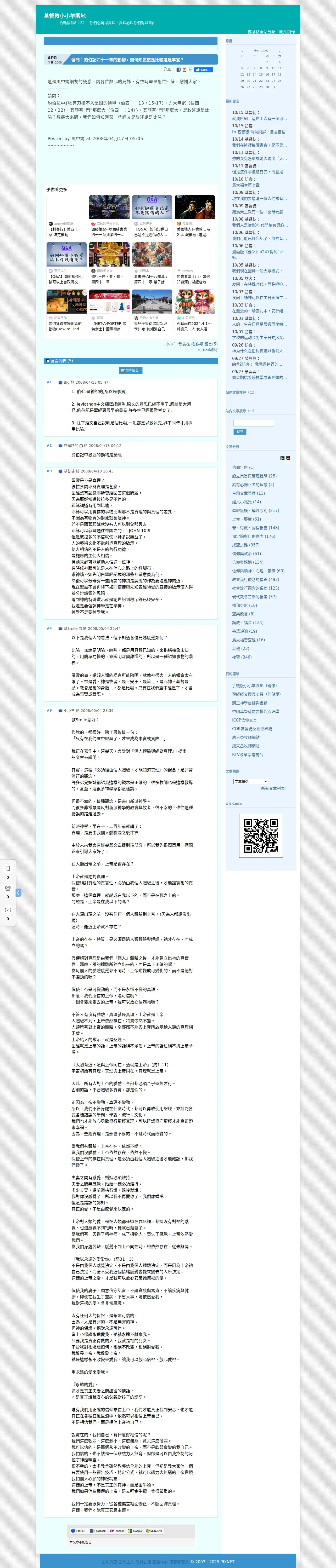336x1568 pixels.
Task: Open the 文章精選 dropdown
Action: click(251, 782)
